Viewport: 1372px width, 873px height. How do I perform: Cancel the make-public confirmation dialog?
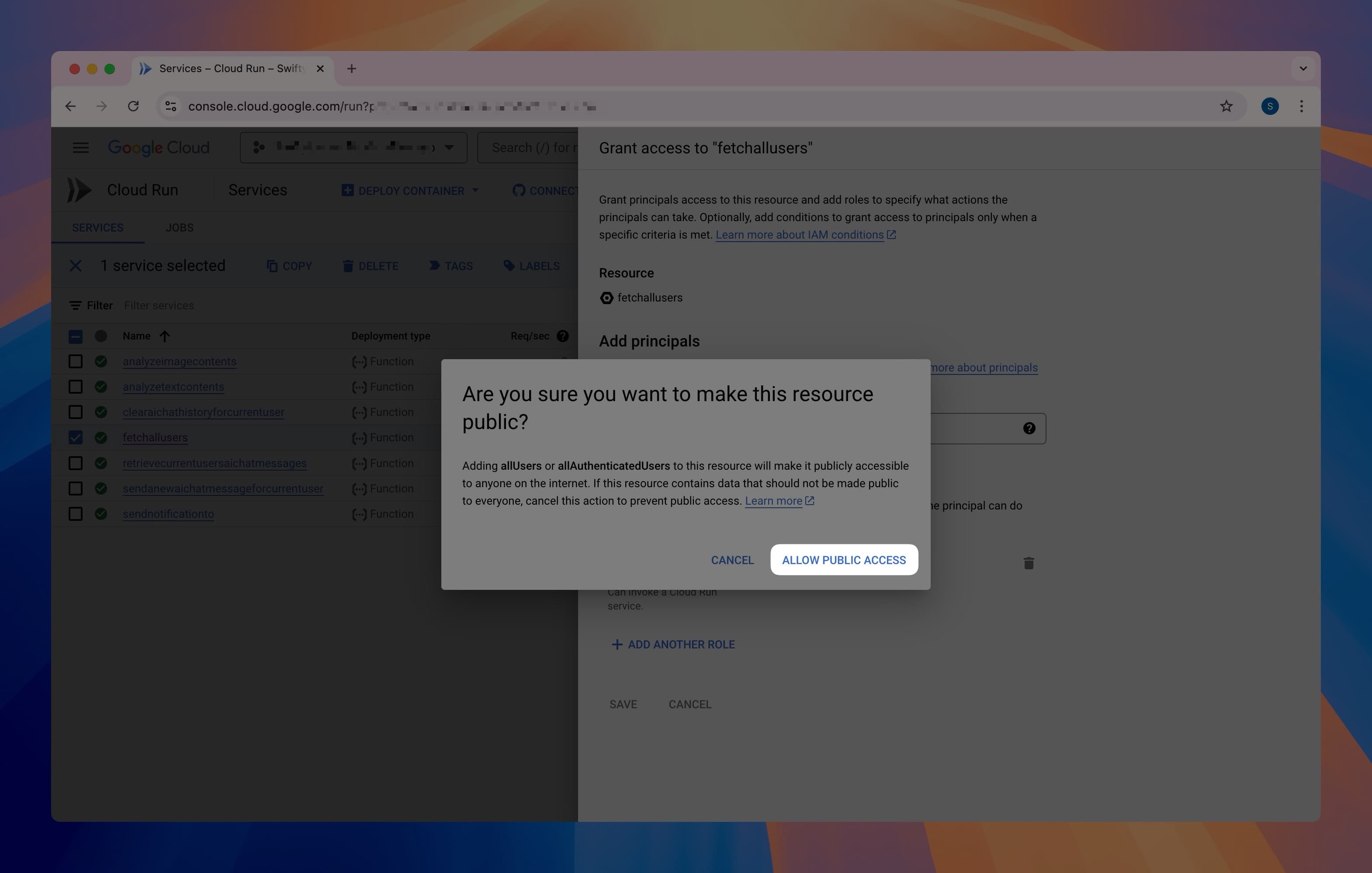[732, 560]
